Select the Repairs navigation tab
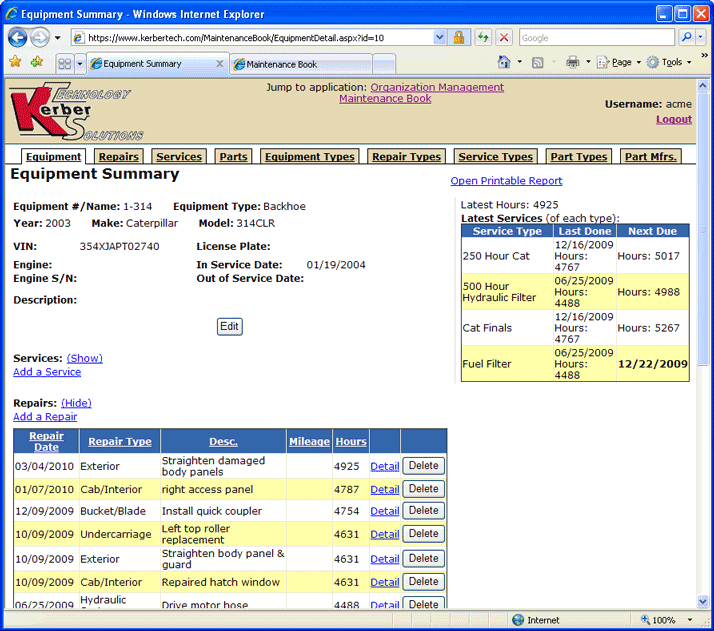This screenshot has height=631, width=714. (x=118, y=157)
